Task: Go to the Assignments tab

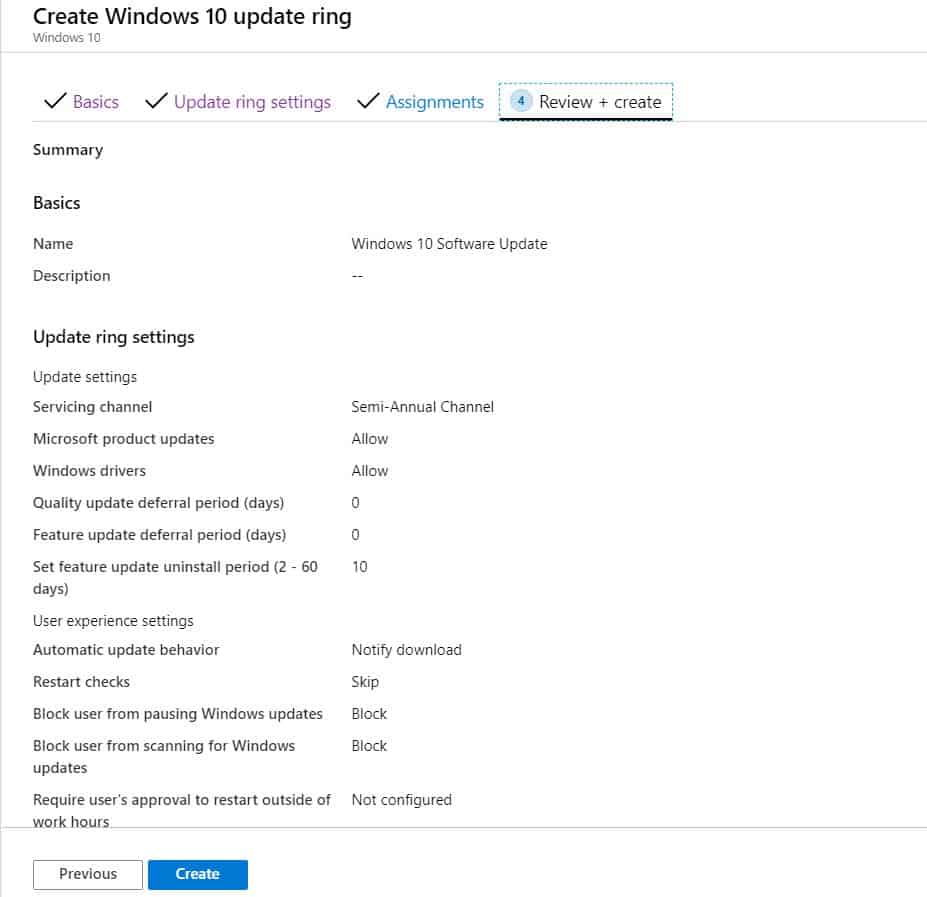Action: tap(435, 102)
